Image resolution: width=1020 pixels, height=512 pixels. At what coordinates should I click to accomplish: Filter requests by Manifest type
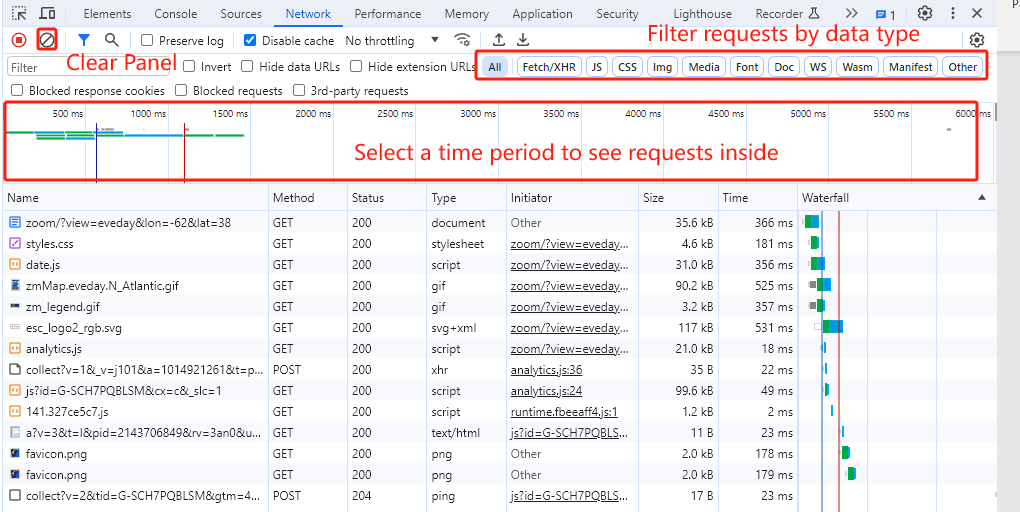click(x=911, y=66)
